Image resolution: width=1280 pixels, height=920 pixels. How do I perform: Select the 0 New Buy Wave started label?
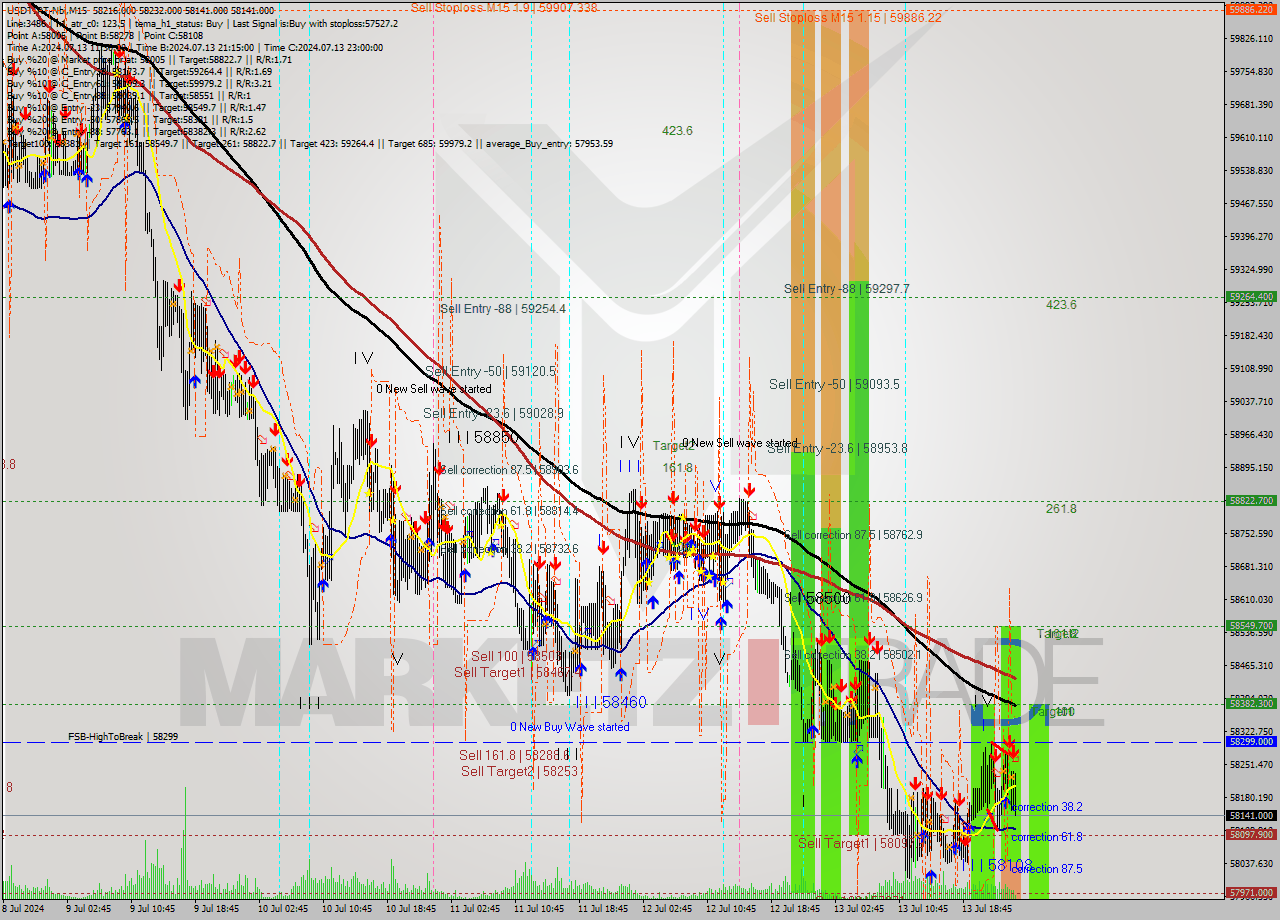tap(570, 727)
